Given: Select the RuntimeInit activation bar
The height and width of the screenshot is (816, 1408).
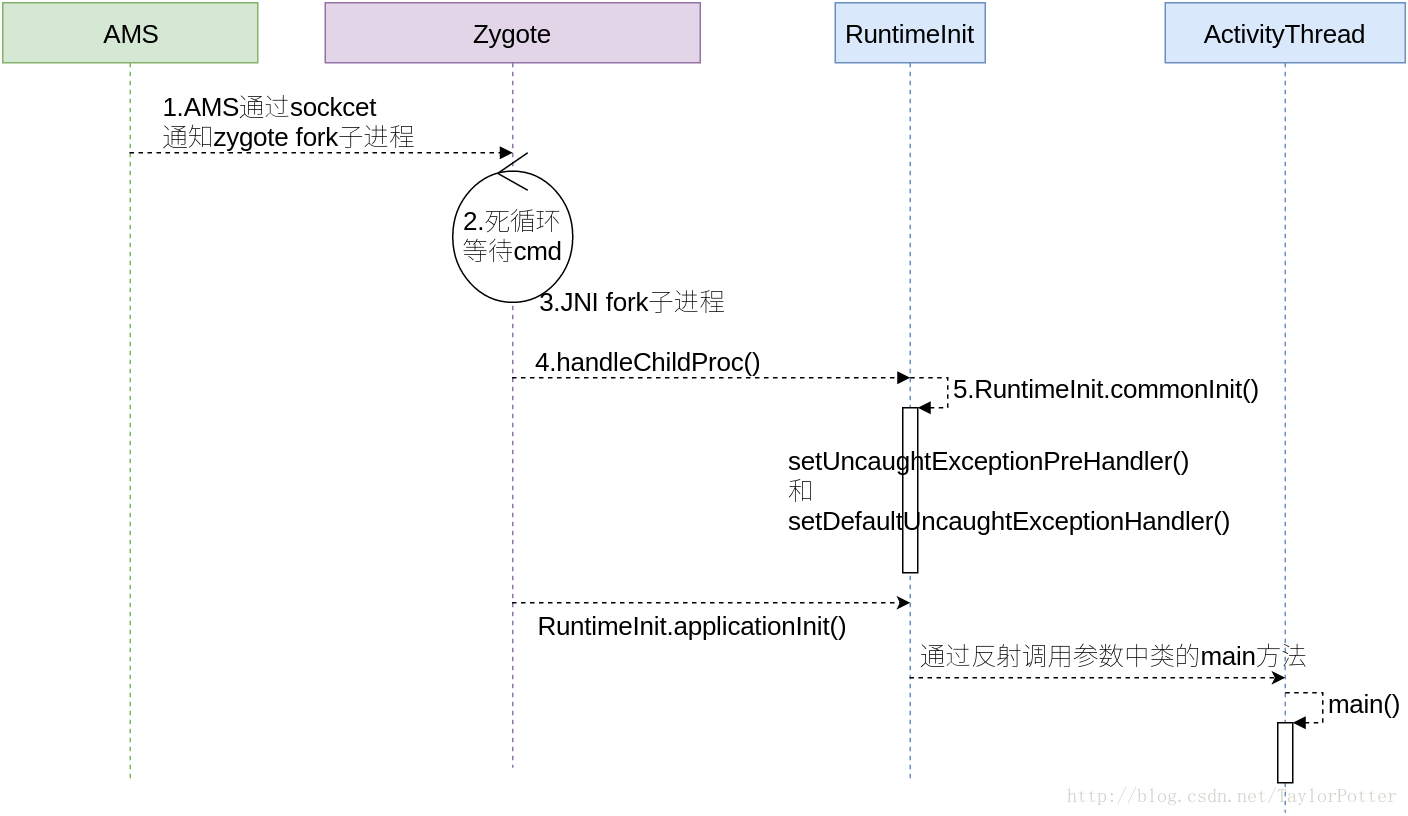Looking at the screenshot, I should tap(910, 490).
